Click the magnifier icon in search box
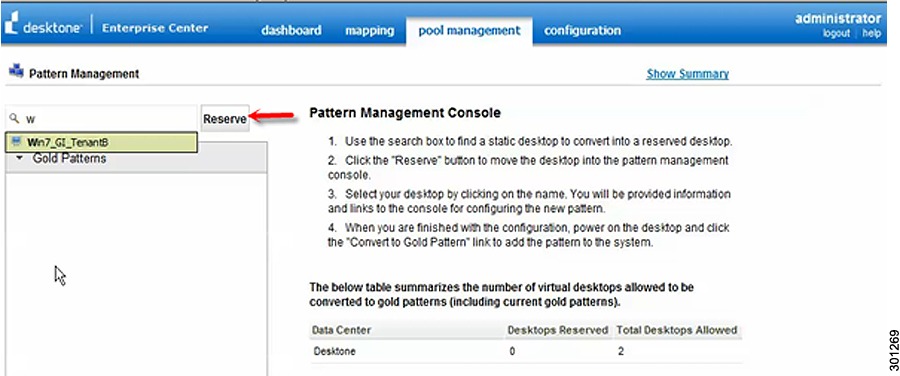The image size is (900, 376). coord(15,118)
